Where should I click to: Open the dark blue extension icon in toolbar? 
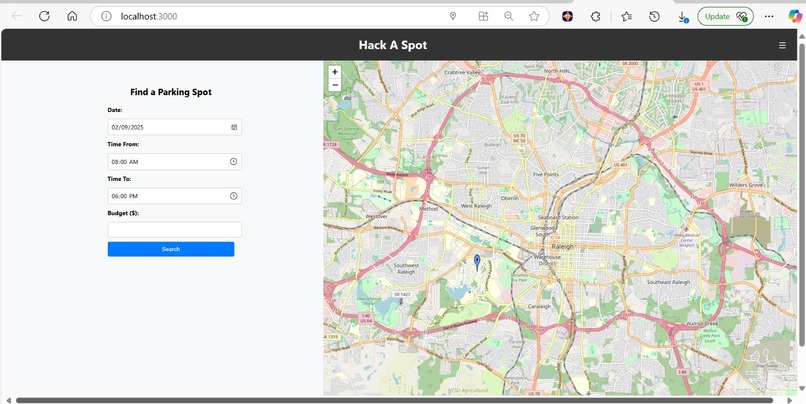567,16
